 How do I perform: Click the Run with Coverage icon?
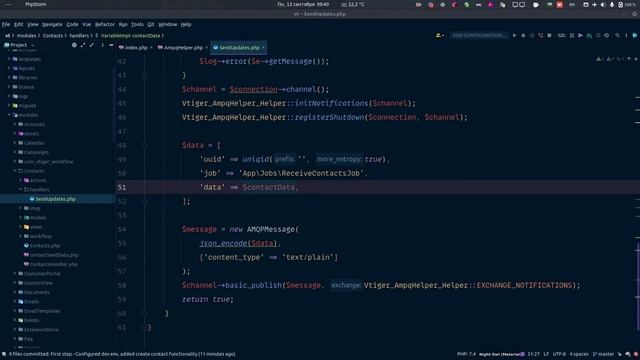[x=532, y=36]
